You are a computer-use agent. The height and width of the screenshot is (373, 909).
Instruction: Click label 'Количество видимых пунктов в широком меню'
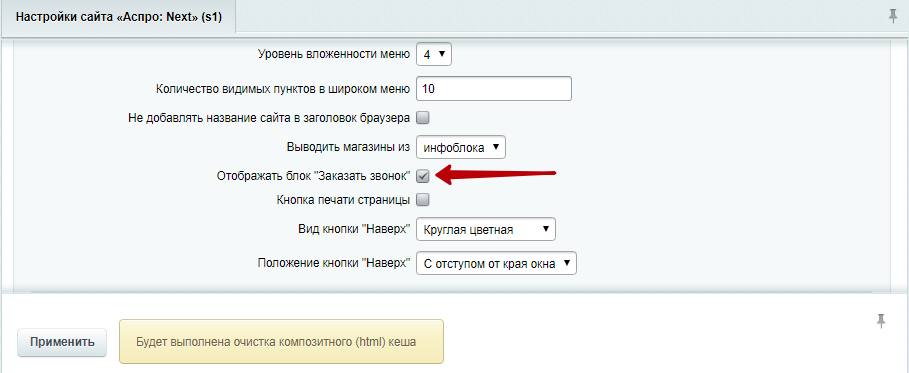[283, 89]
